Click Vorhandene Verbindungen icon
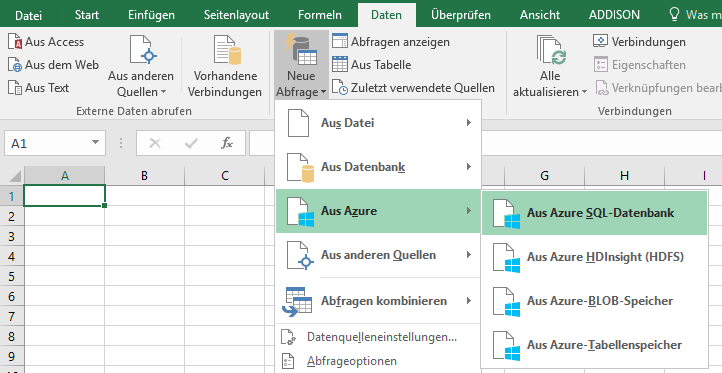Image resolution: width=722 pixels, height=373 pixels. 227,50
